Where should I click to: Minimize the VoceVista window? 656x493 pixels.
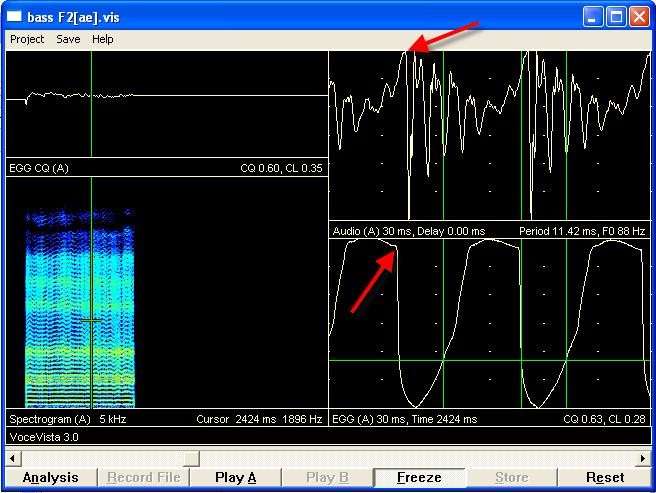point(594,15)
